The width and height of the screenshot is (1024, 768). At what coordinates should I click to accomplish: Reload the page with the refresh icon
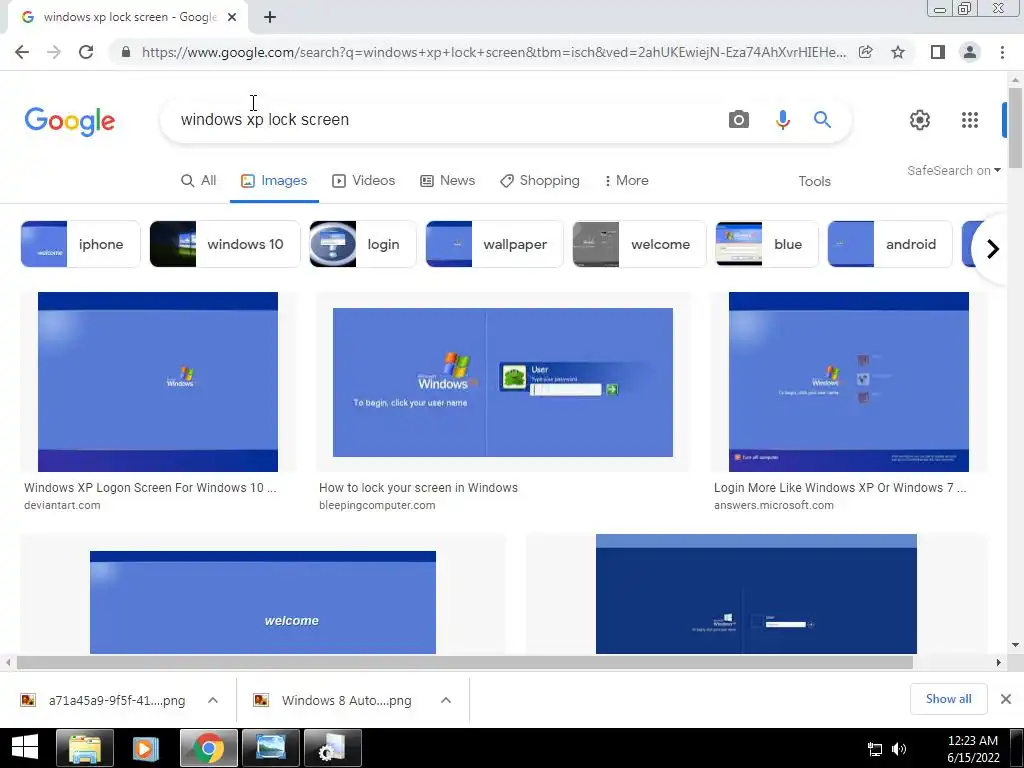pos(86,52)
